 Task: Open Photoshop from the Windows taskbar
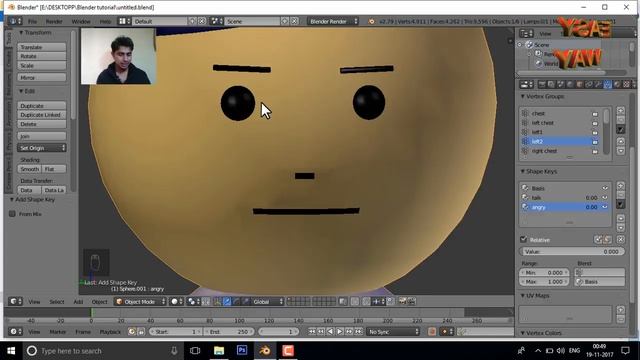tap(242, 351)
